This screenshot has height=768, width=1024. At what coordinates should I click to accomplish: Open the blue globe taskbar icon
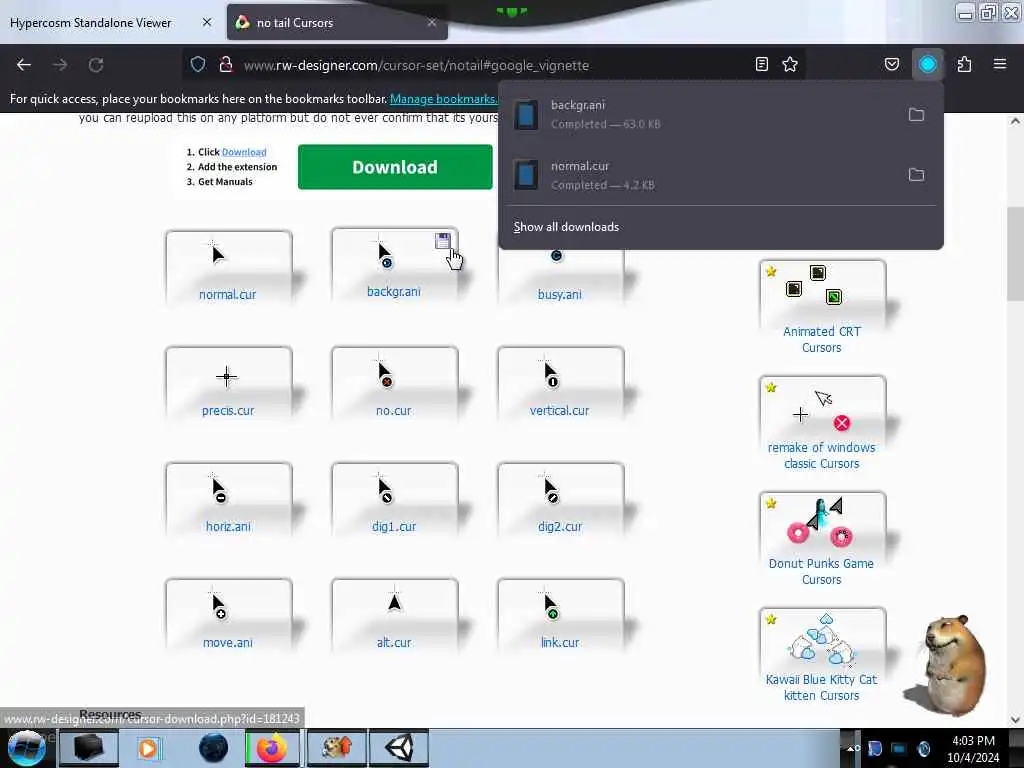point(213,748)
